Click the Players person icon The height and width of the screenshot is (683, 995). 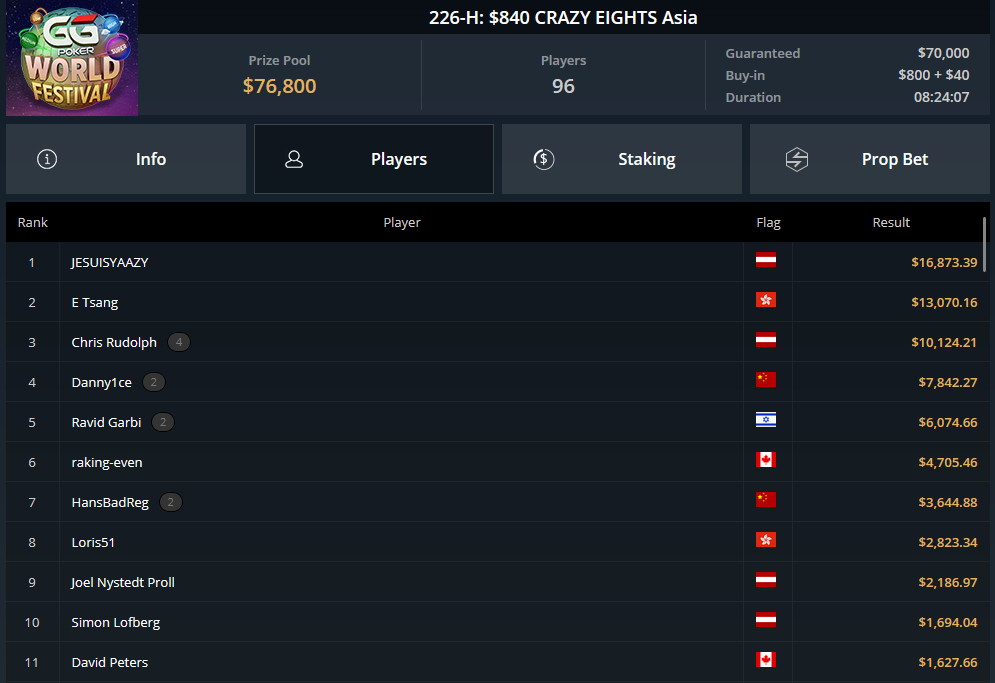[294, 159]
